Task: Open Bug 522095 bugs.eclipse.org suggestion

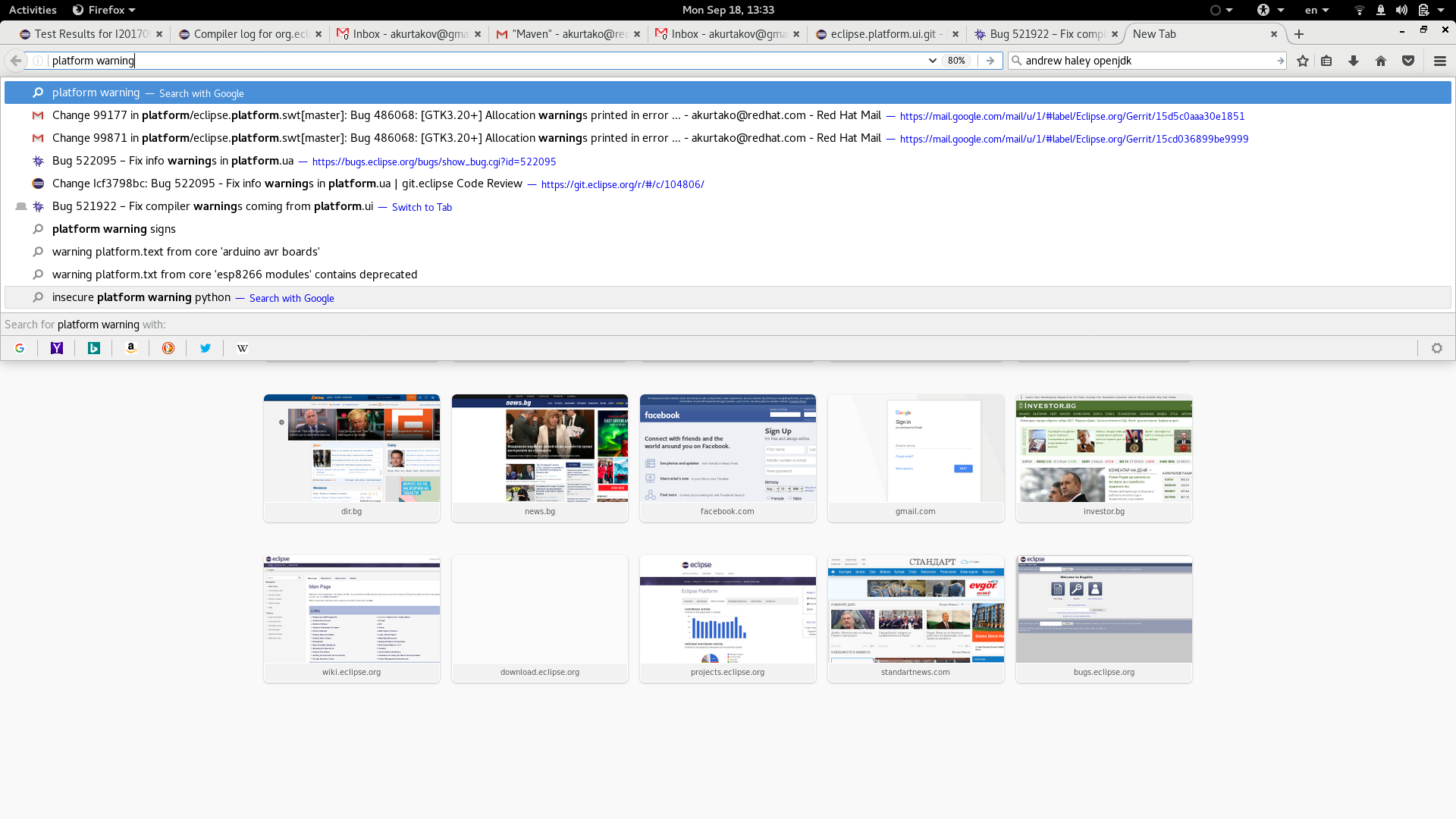Action: [x=728, y=162]
